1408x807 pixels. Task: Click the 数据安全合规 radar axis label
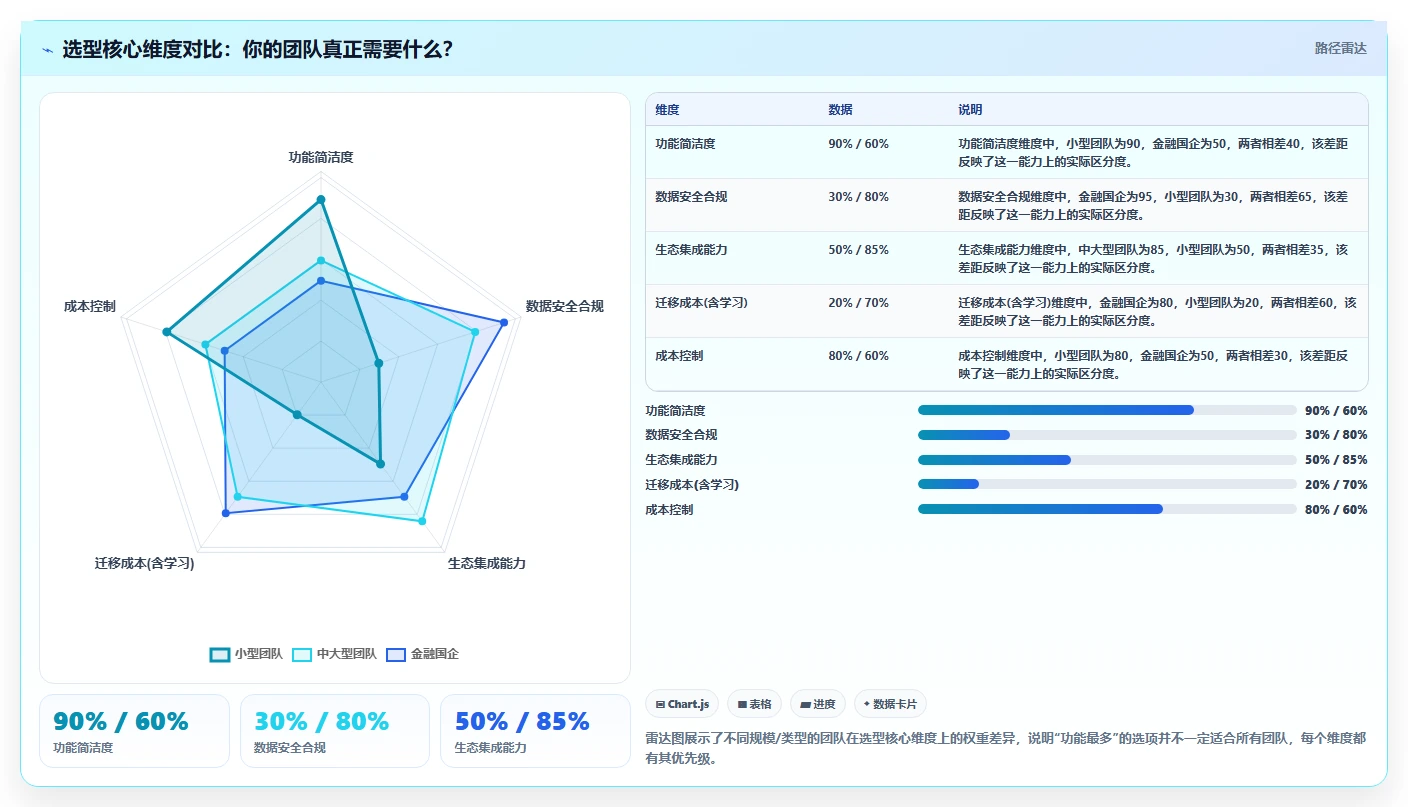[x=565, y=306]
